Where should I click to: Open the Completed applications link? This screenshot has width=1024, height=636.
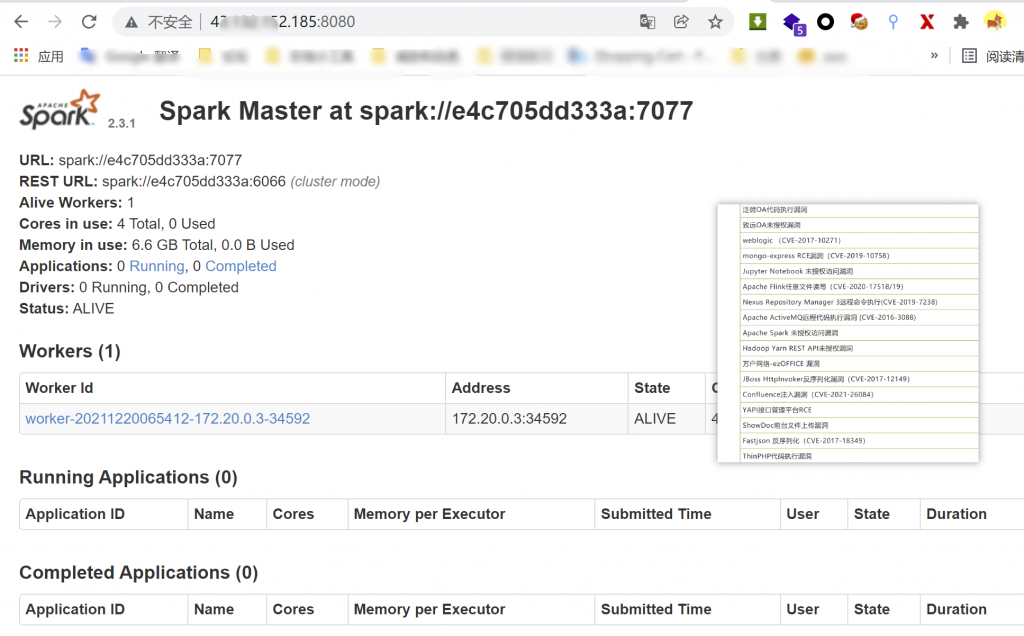point(241,266)
